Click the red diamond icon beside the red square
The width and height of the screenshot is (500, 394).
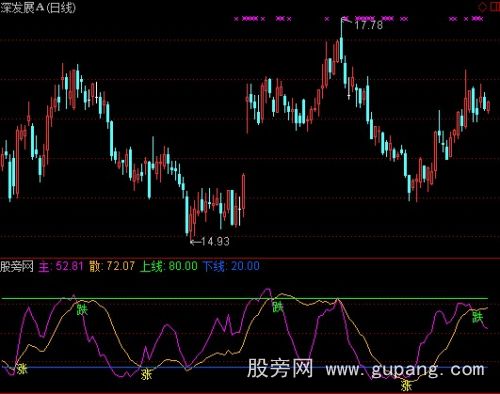click(x=482, y=7)
